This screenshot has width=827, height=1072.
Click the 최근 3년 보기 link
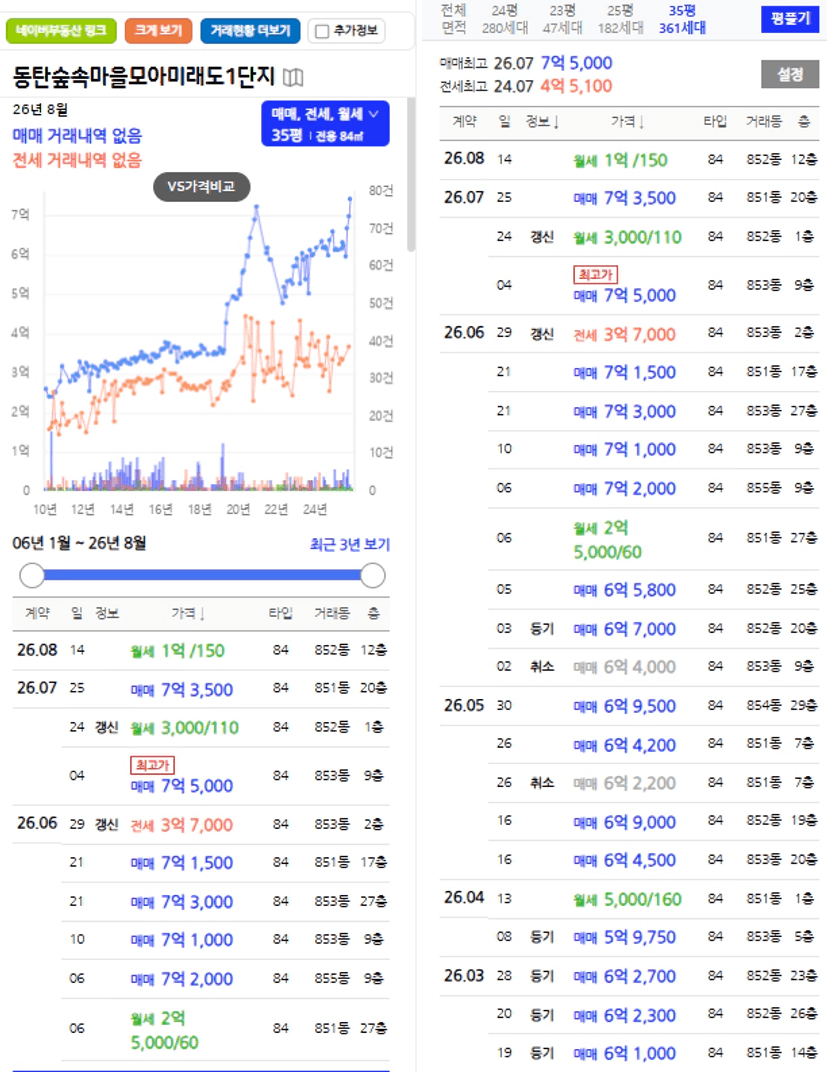click(350, 544)
